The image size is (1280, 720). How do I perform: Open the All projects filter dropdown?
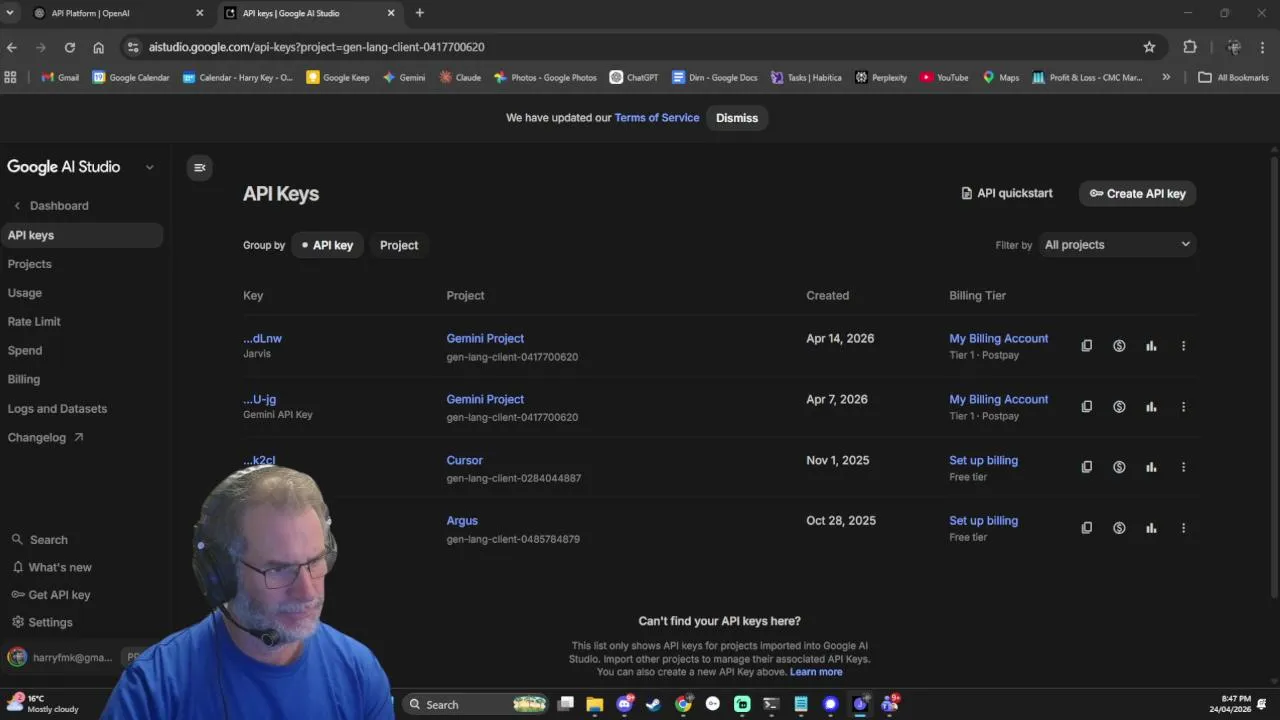click(x=1117, y=244)
